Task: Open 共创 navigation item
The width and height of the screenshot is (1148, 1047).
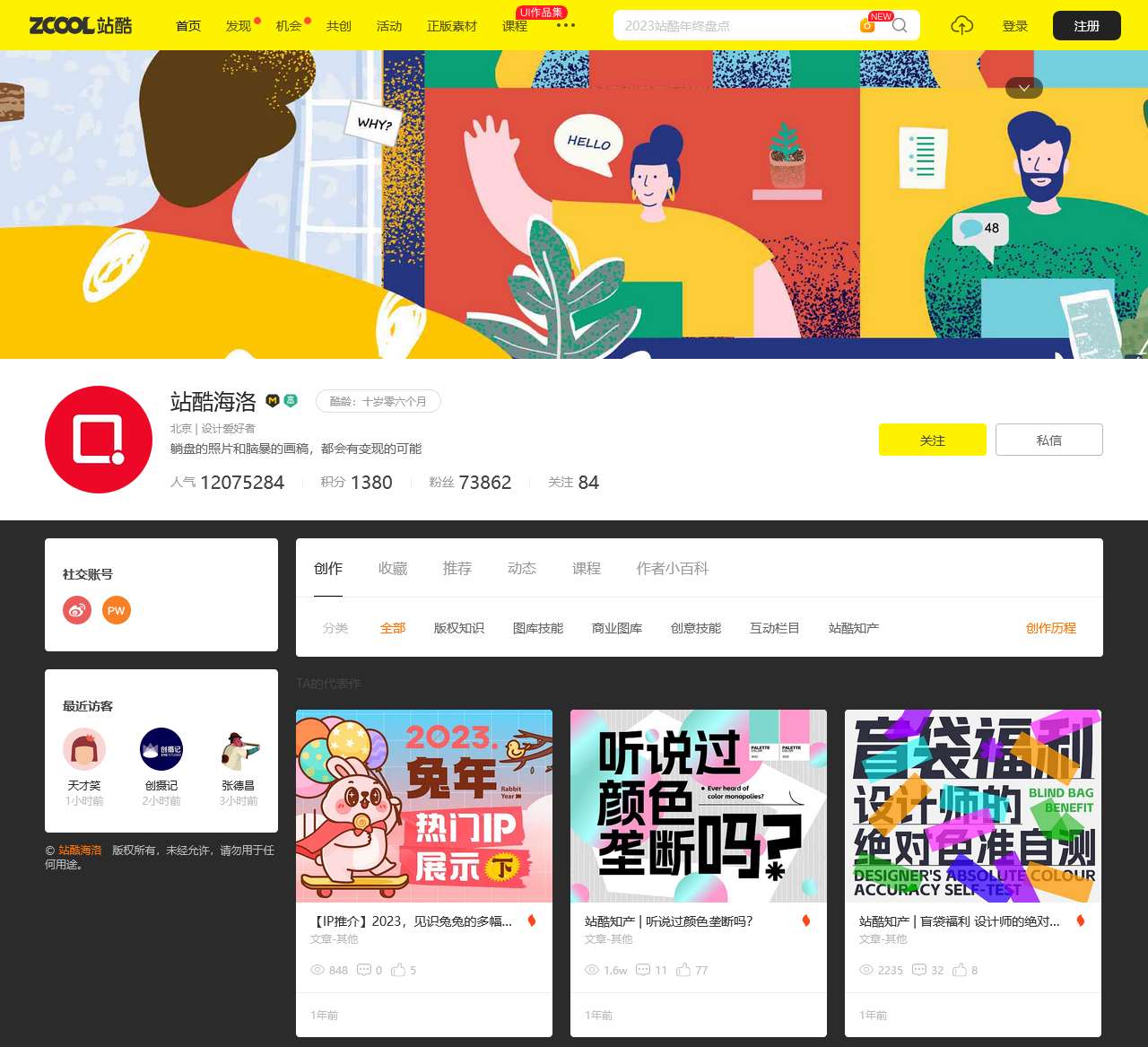Action: pyautogui.click(x=339, y=26)
